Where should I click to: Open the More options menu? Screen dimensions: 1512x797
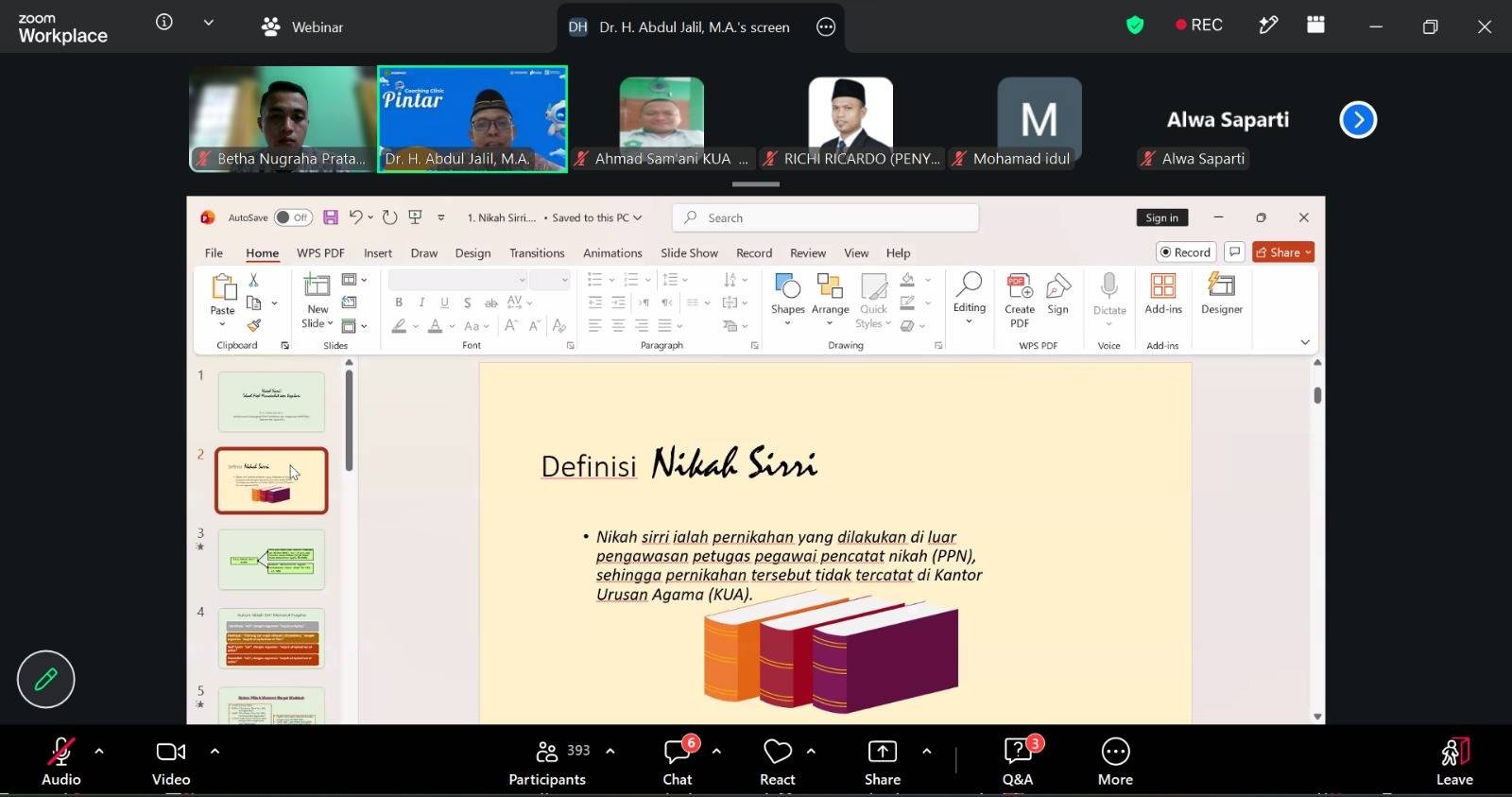tap(1115, 761)
